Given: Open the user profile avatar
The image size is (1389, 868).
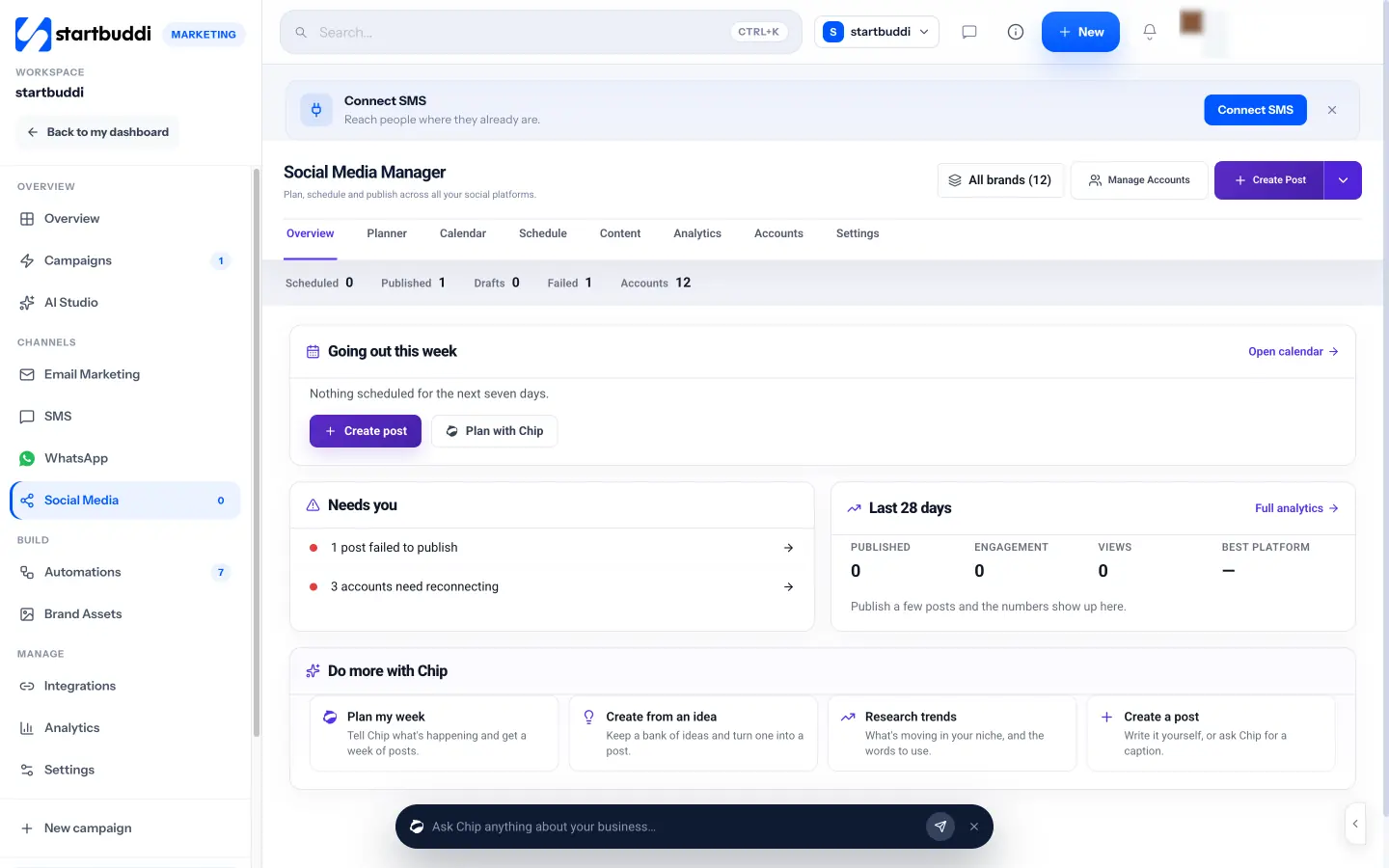Looking at the screenshot, I should 1192,22.
